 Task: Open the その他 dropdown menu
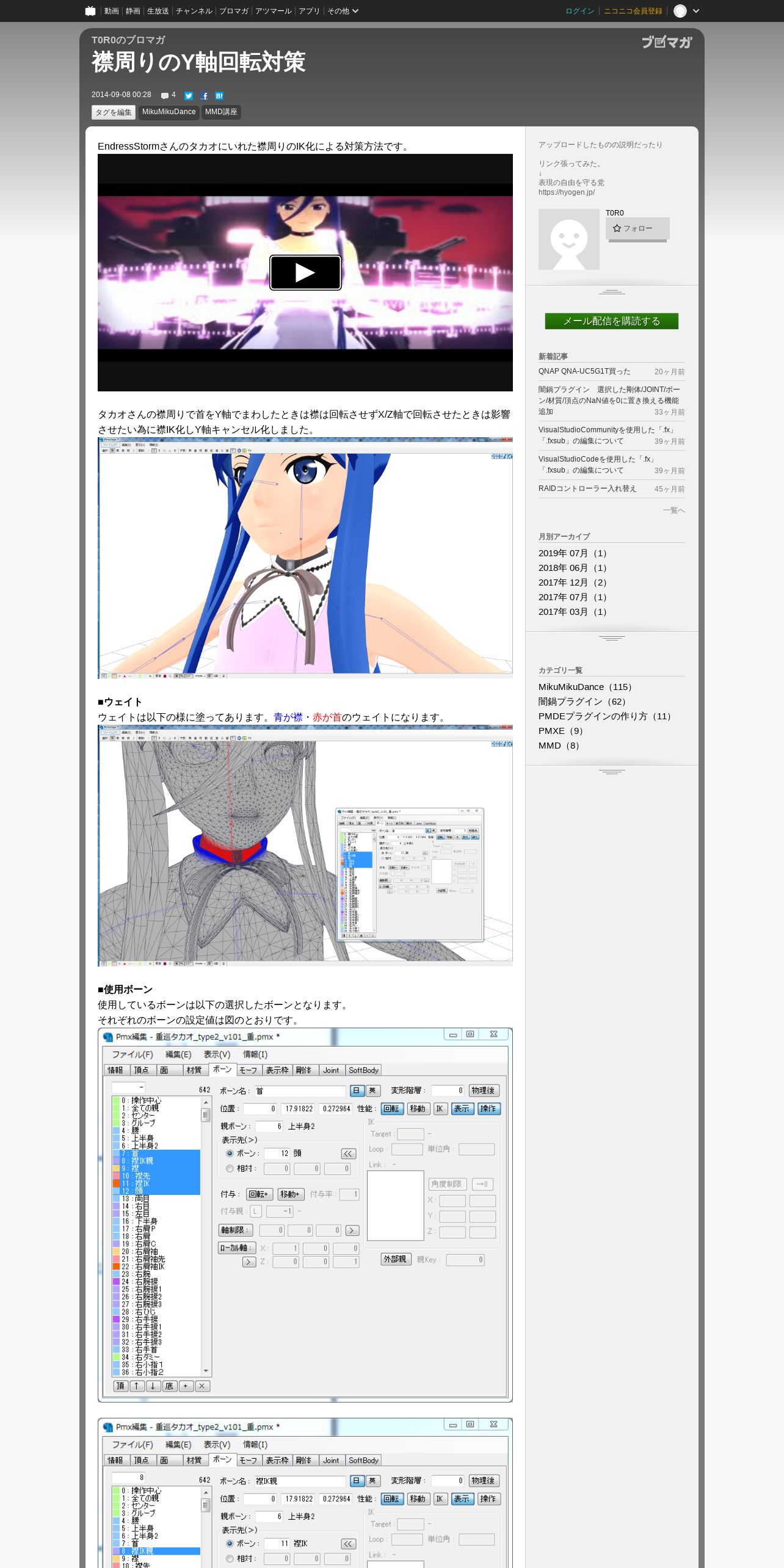pyautogui.click(x=343, y=11)
